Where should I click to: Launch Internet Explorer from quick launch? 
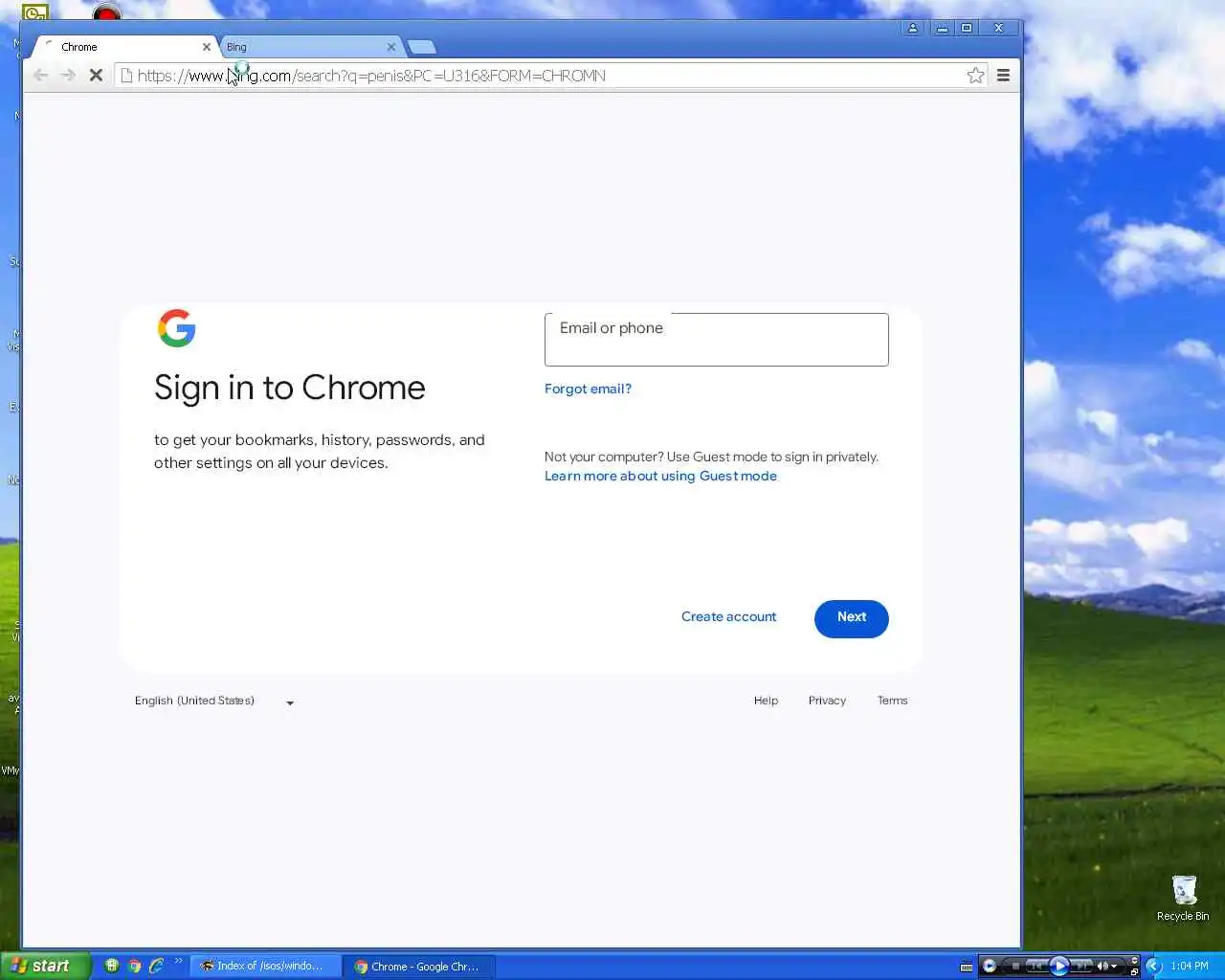[x=157, y=966]
